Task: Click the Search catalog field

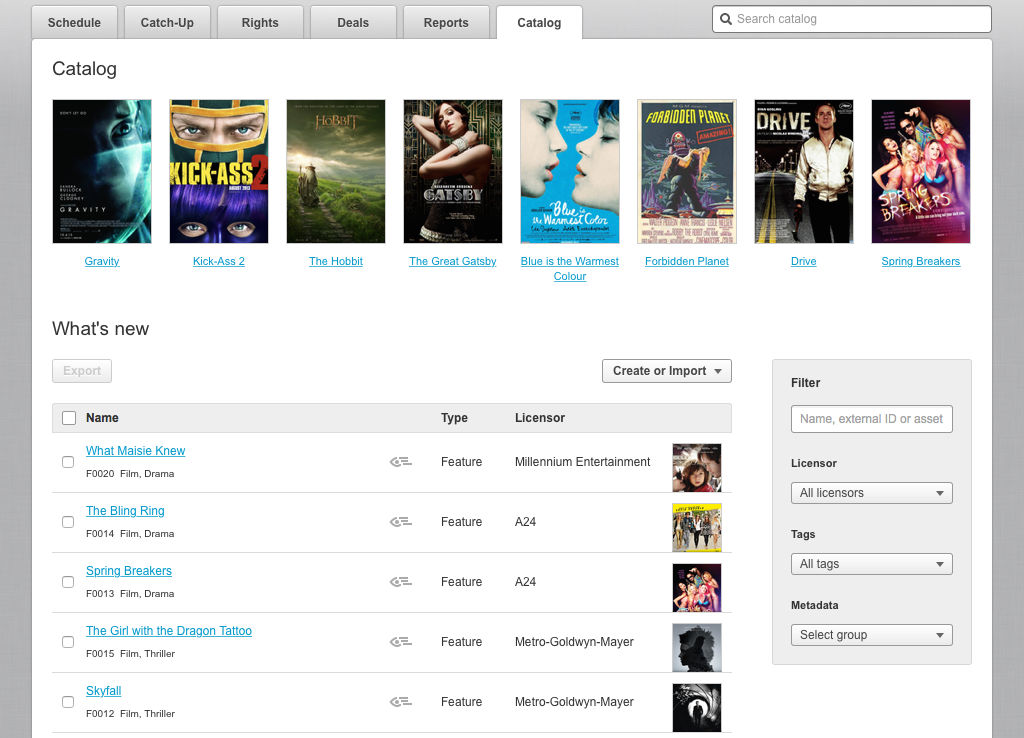Action: coord(852,19)
